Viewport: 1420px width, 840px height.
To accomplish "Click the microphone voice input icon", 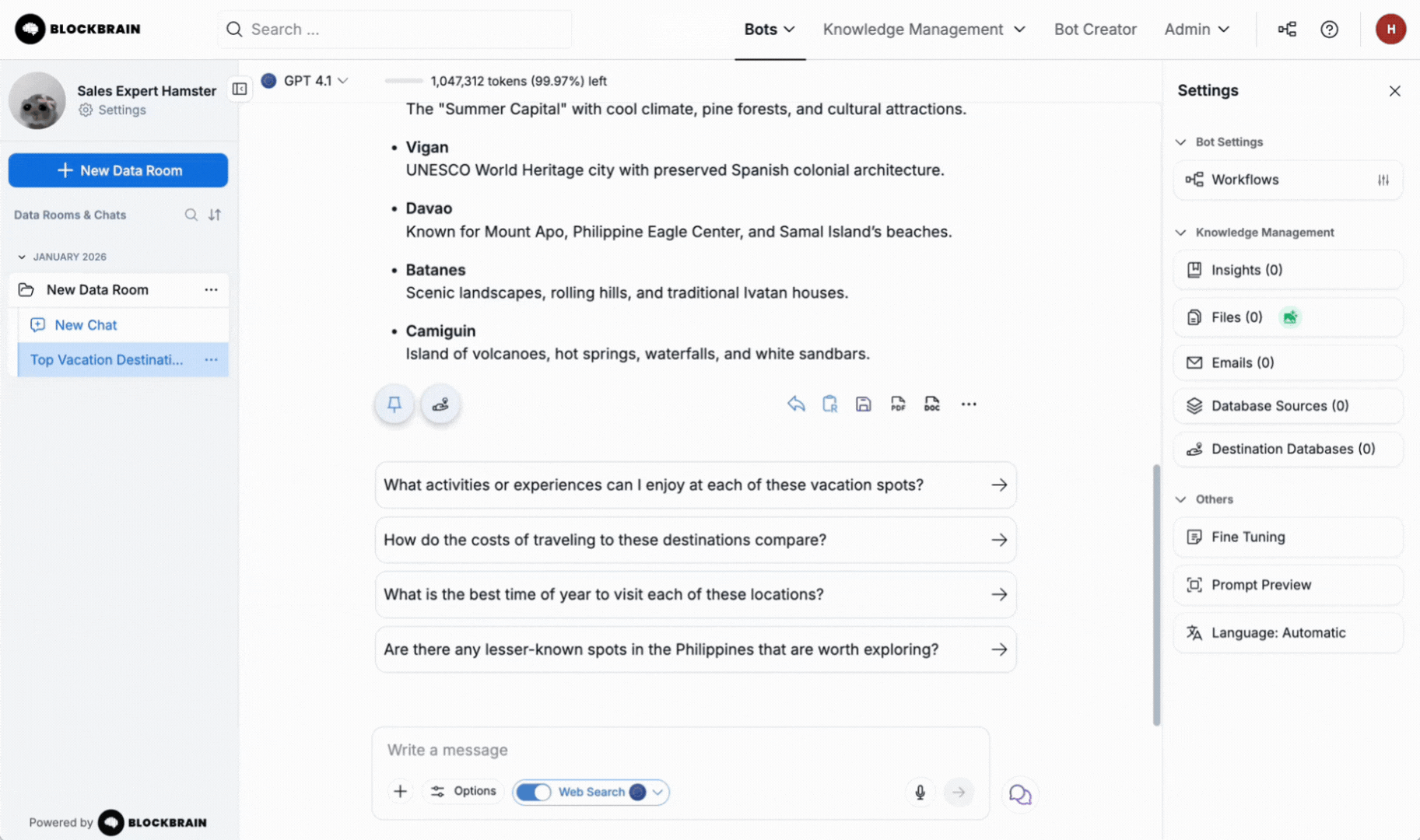I will click(920, 792).
